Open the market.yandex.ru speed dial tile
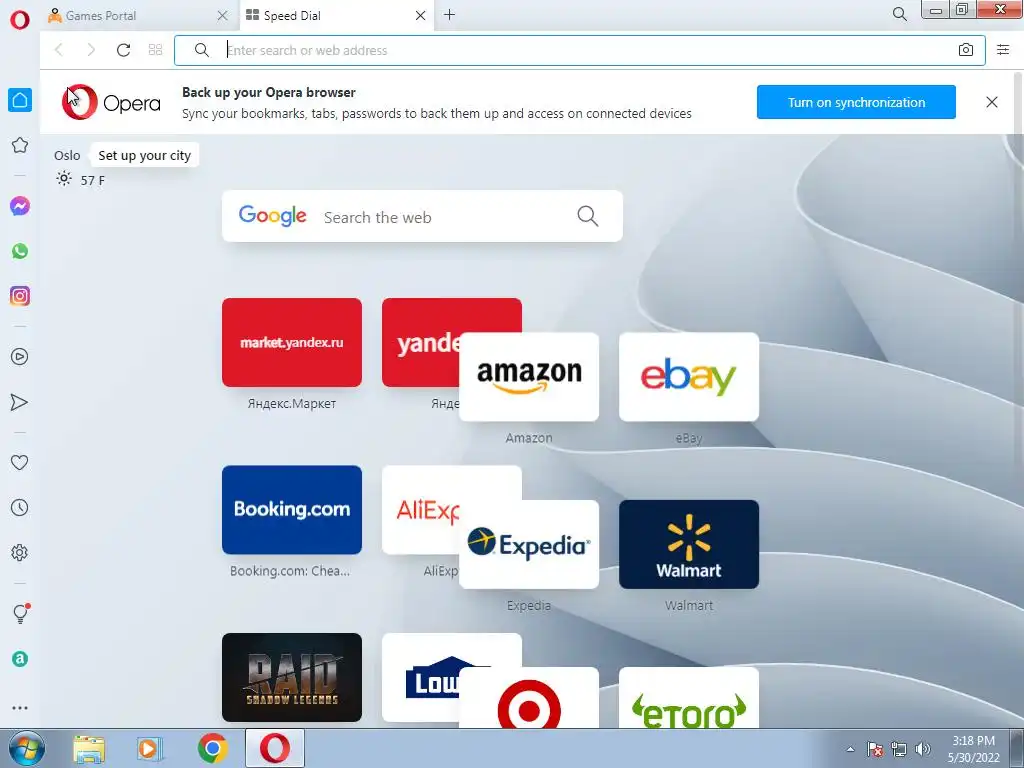1024x768 pixels. tap(292, 342)
